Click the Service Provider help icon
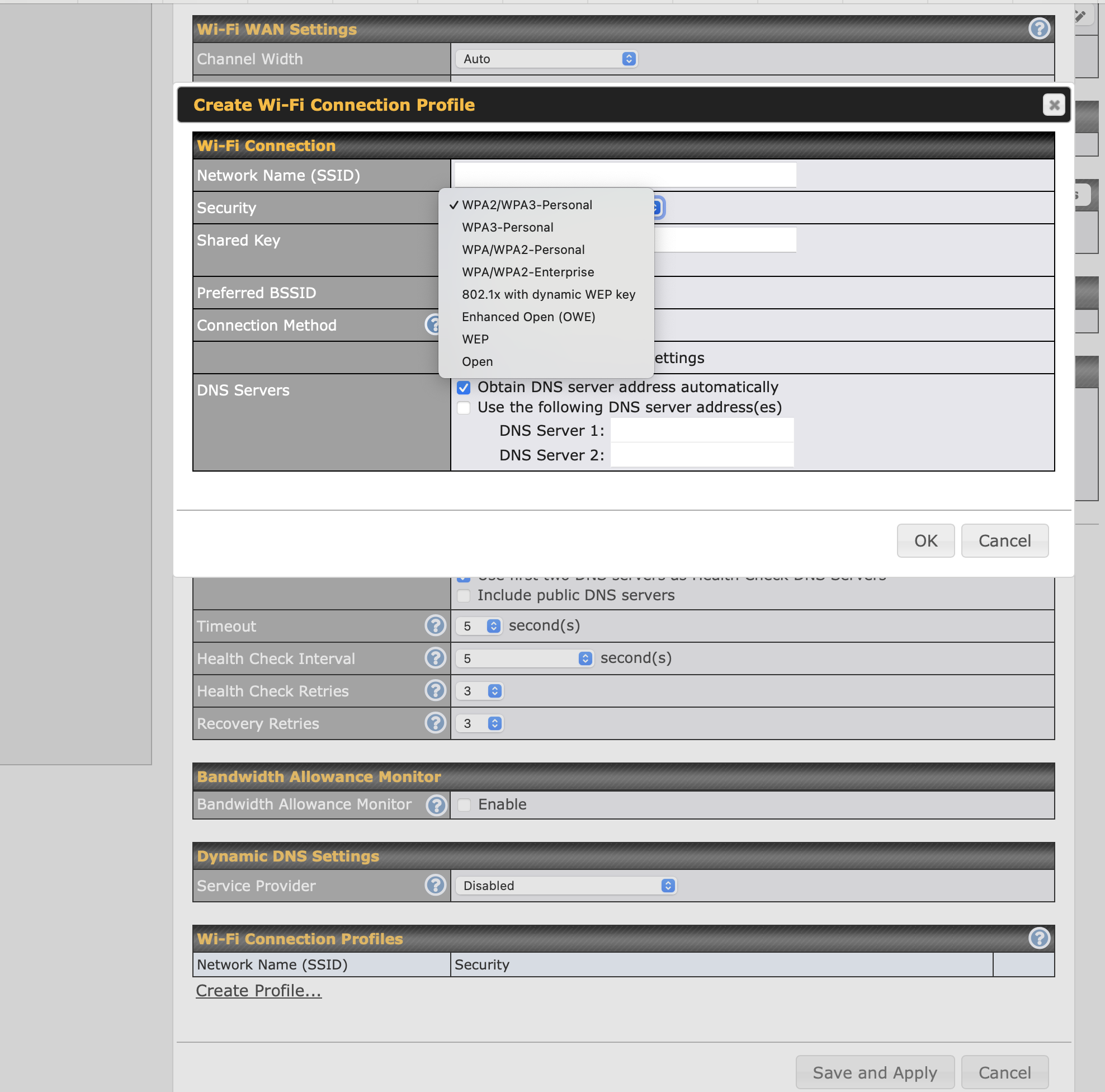The image size is (1105, 1092). (x=435, y=885)
